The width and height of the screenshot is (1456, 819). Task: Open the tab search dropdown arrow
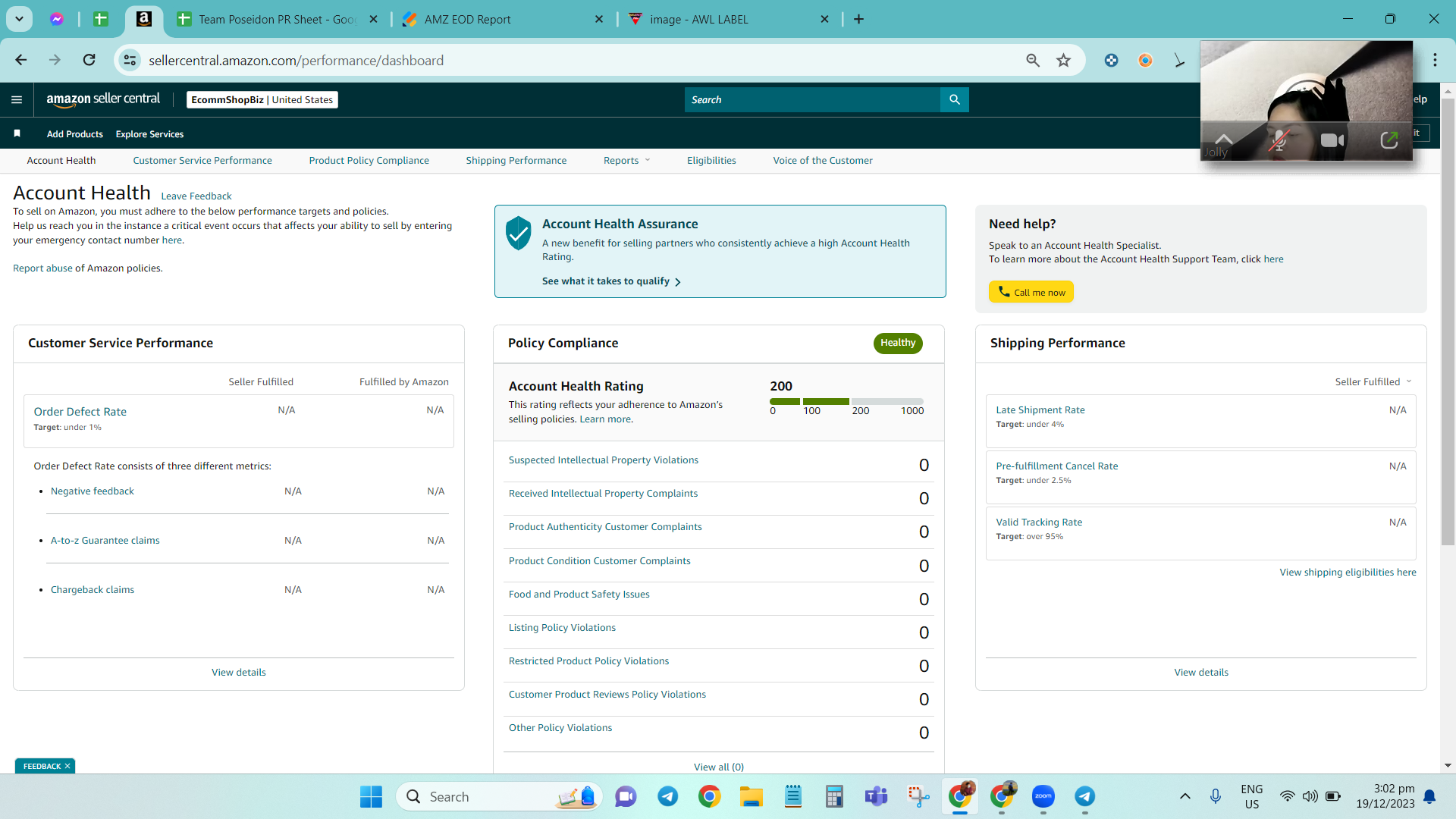point(19,19)
